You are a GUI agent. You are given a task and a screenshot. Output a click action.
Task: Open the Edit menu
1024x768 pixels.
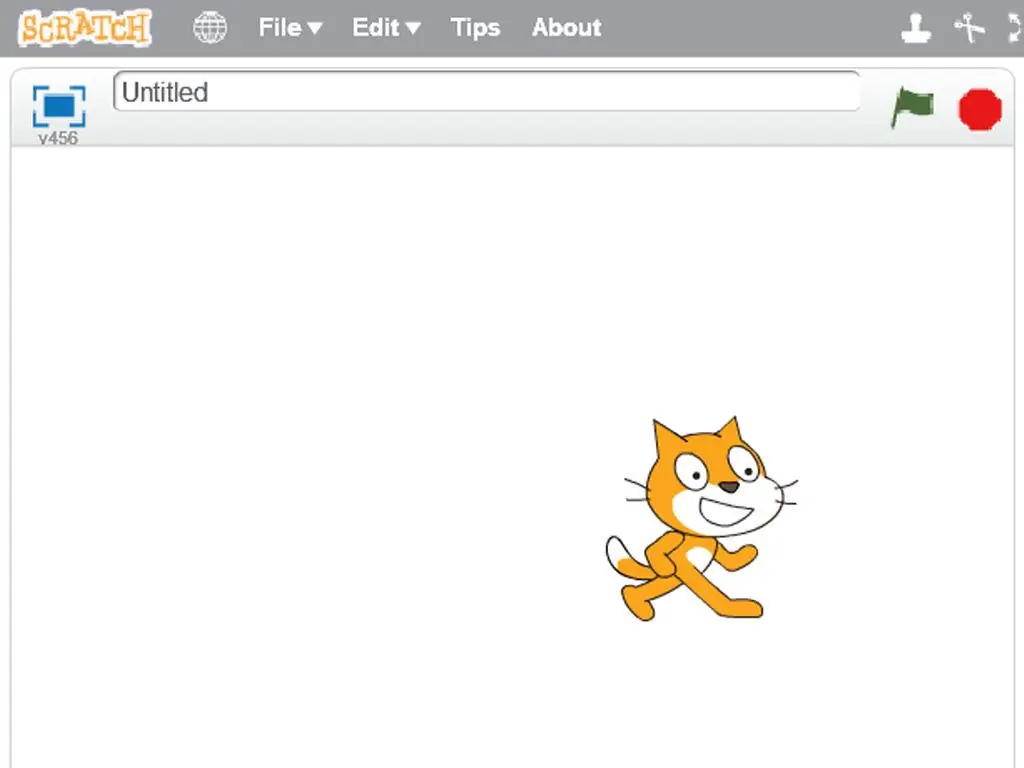click(386, 27)
